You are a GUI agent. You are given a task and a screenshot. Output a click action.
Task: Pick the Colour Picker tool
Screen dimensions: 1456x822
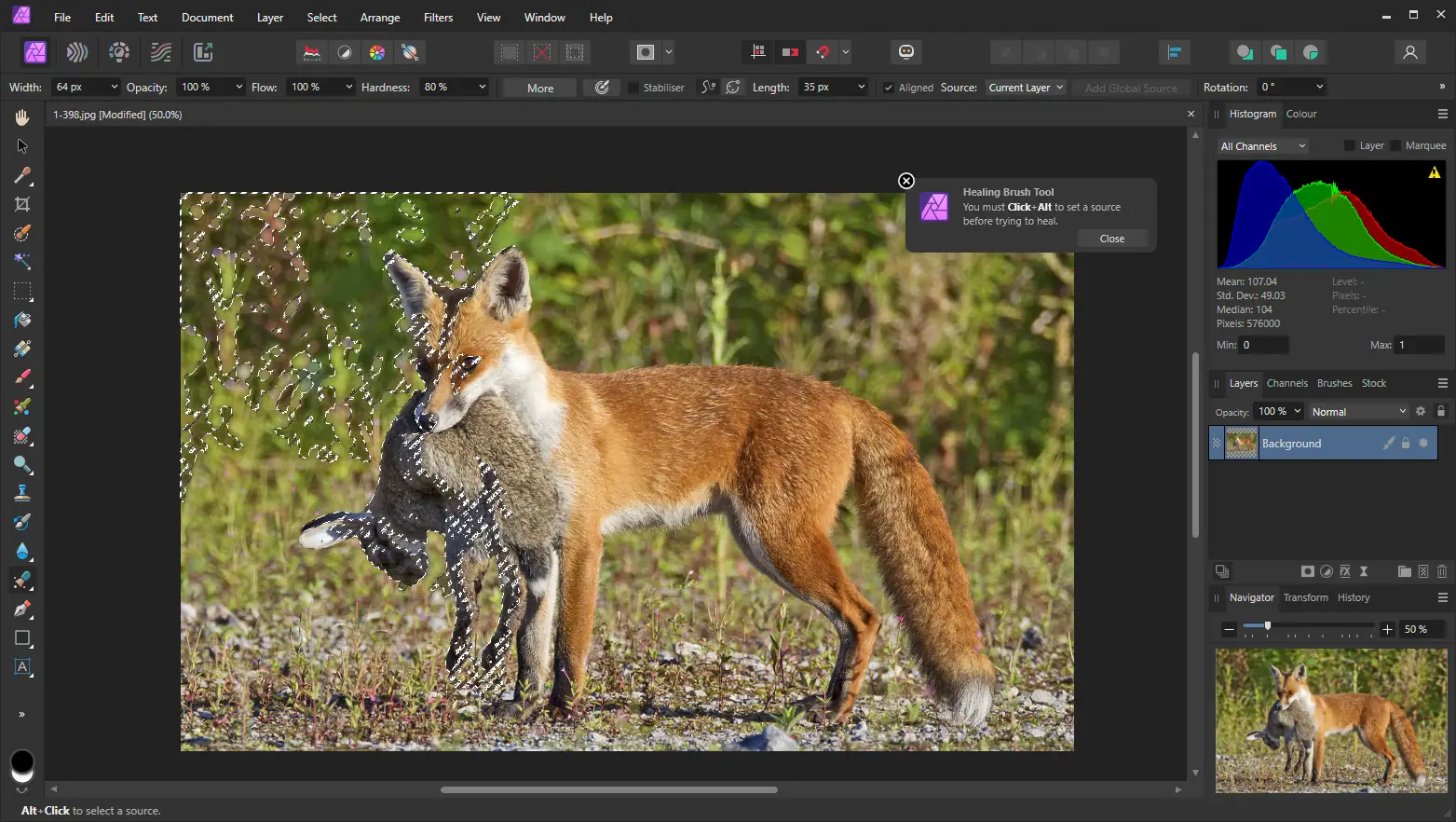click(22, 176)
